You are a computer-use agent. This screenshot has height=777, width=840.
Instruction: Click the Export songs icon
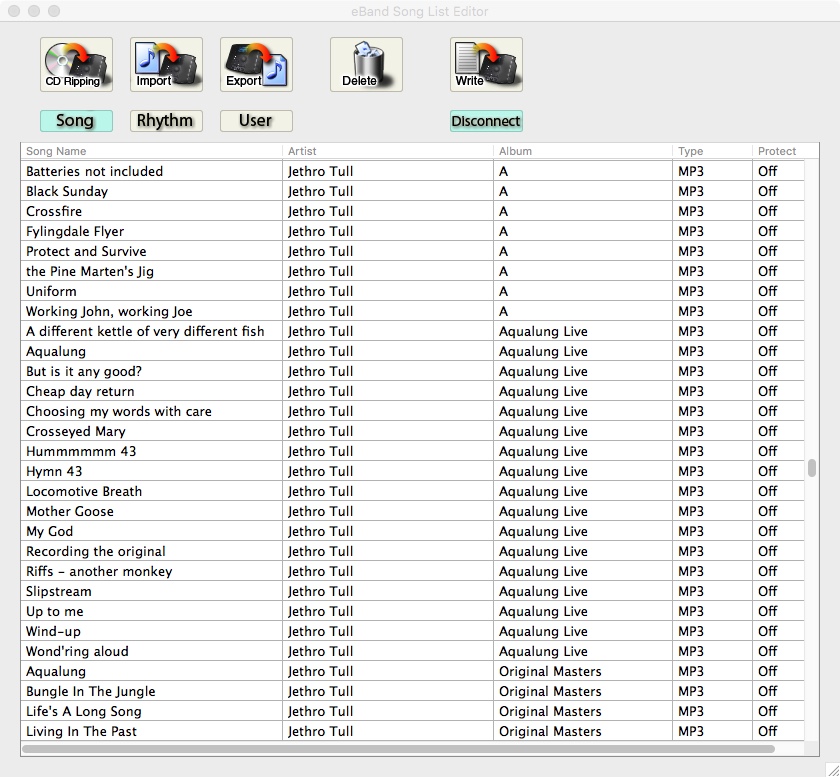click(256, 64)
